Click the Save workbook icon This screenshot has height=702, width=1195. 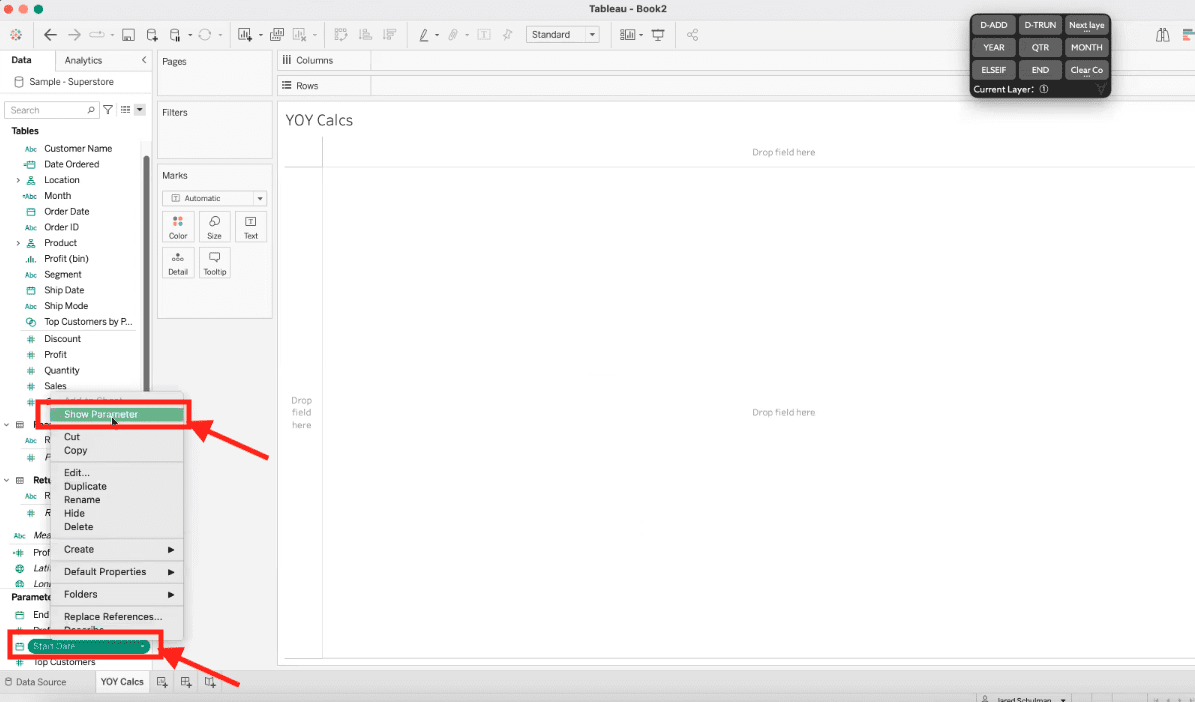click(x=128, y=33)
